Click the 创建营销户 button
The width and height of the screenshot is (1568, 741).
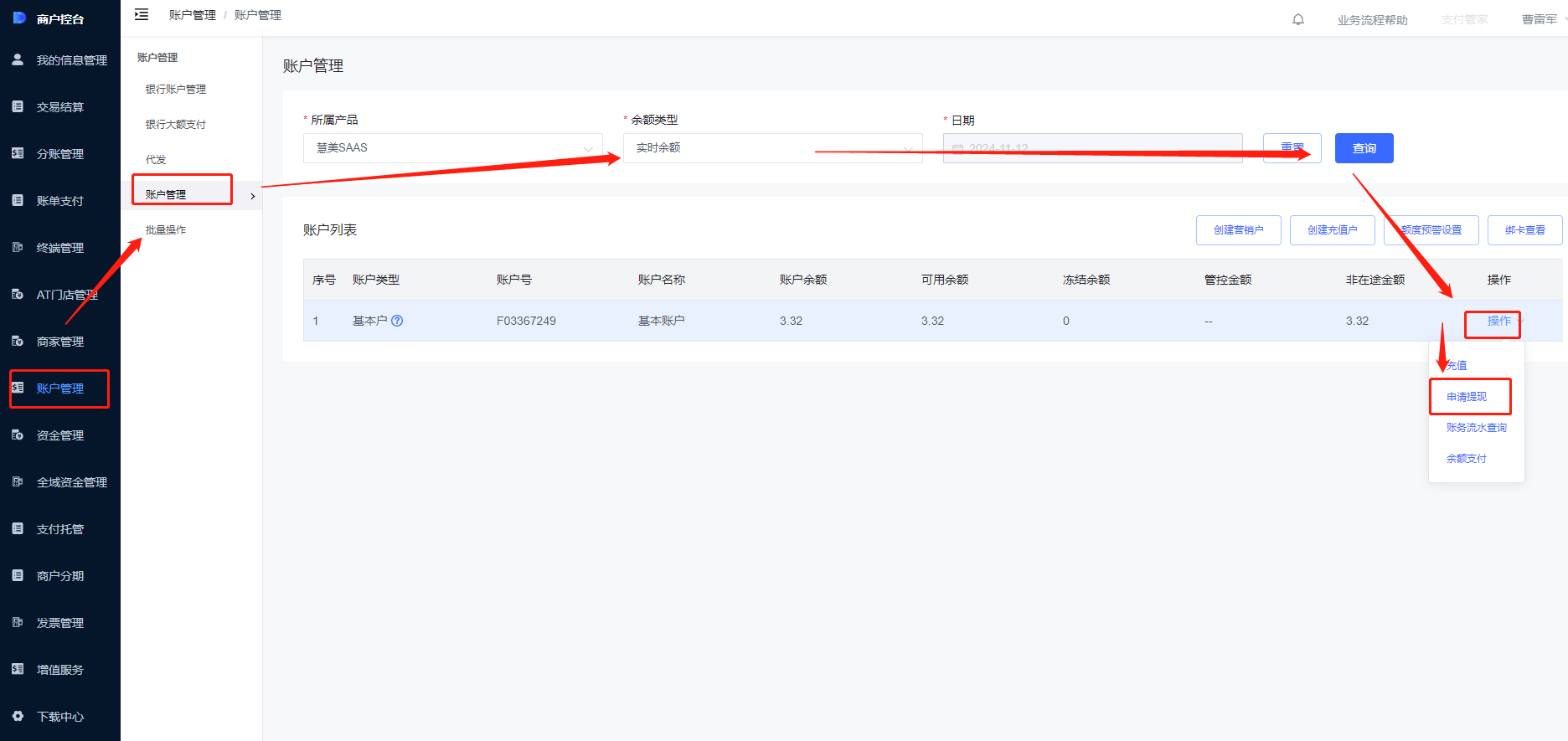(x=1238, y=230)
